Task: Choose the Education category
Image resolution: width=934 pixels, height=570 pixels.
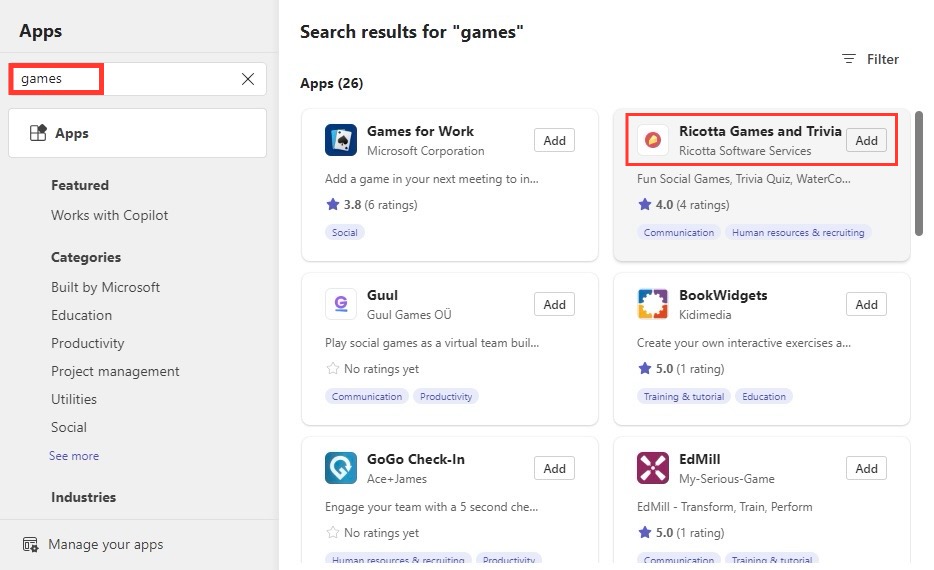Action: (x=82, y=315)
